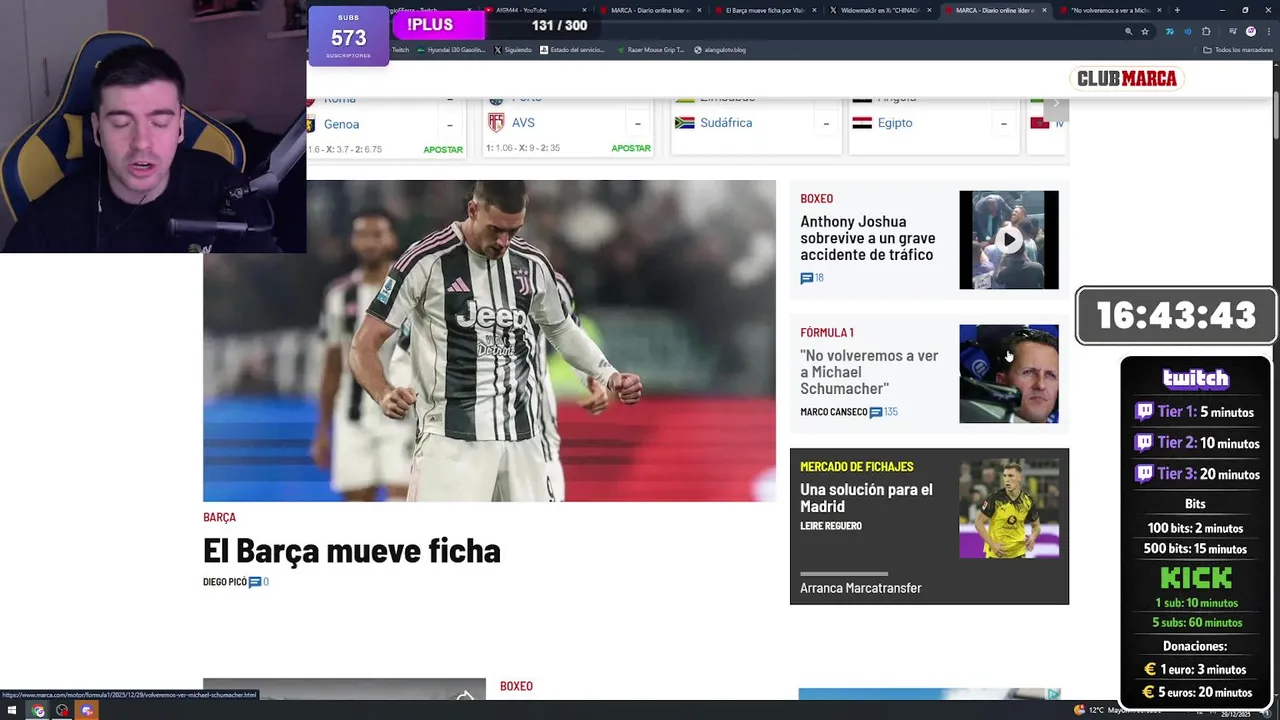This screenshot has width=1280, height=720.
Task: Click the zoom magnifier icon in address bar
Action: tap(1128, 32)
